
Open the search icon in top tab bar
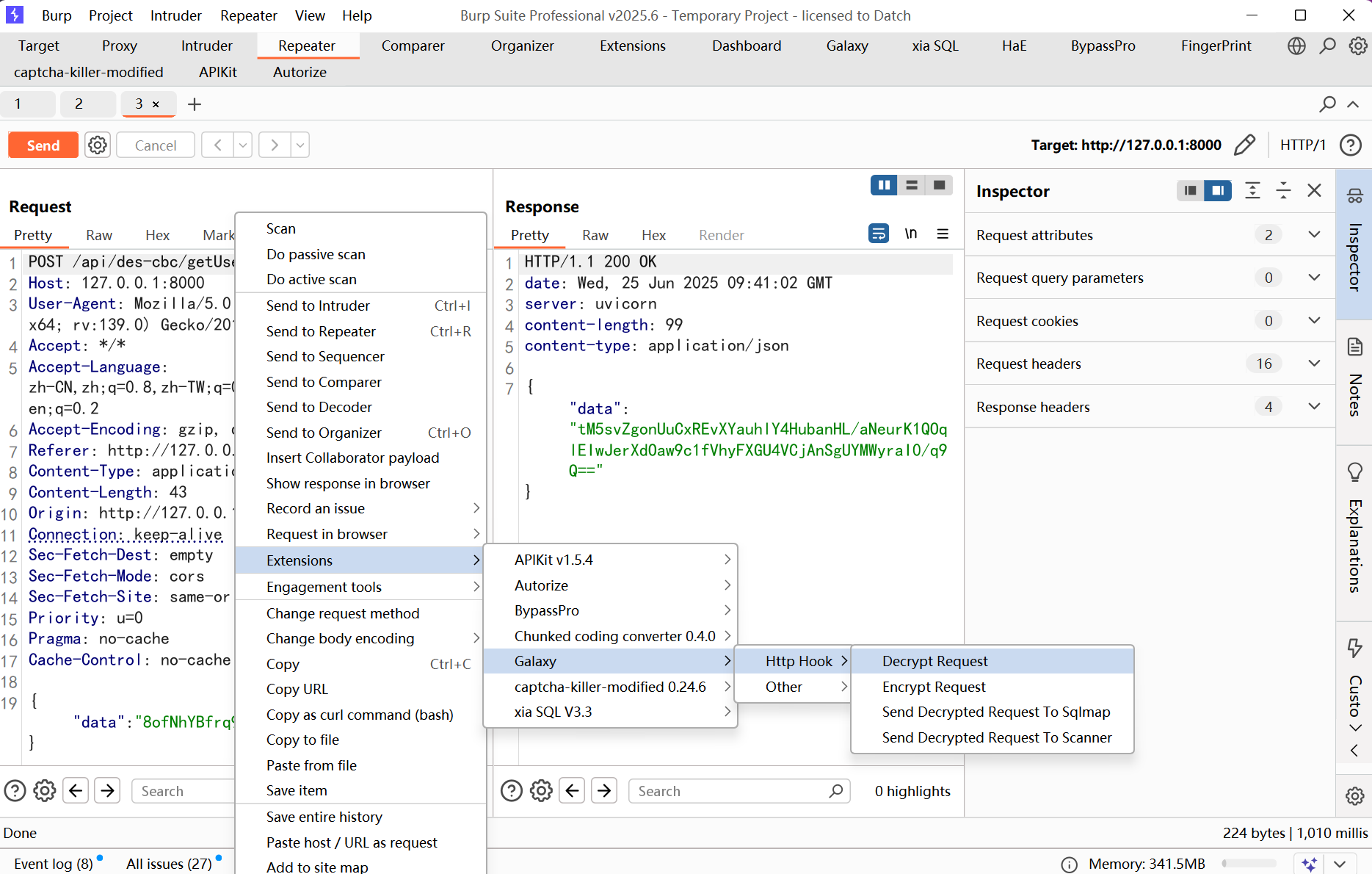pos(1328,46)
